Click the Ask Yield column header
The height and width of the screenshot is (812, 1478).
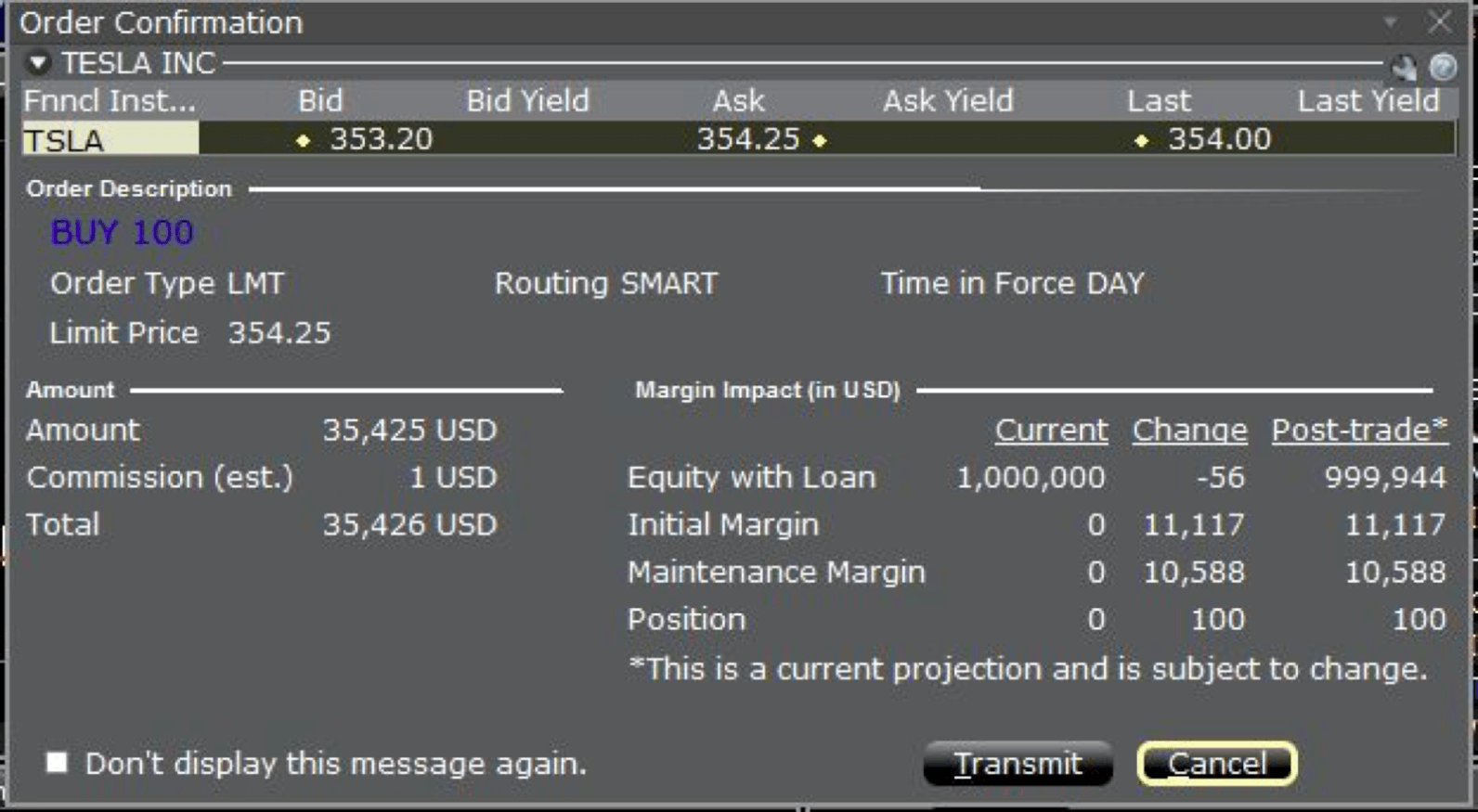point(950,100)
